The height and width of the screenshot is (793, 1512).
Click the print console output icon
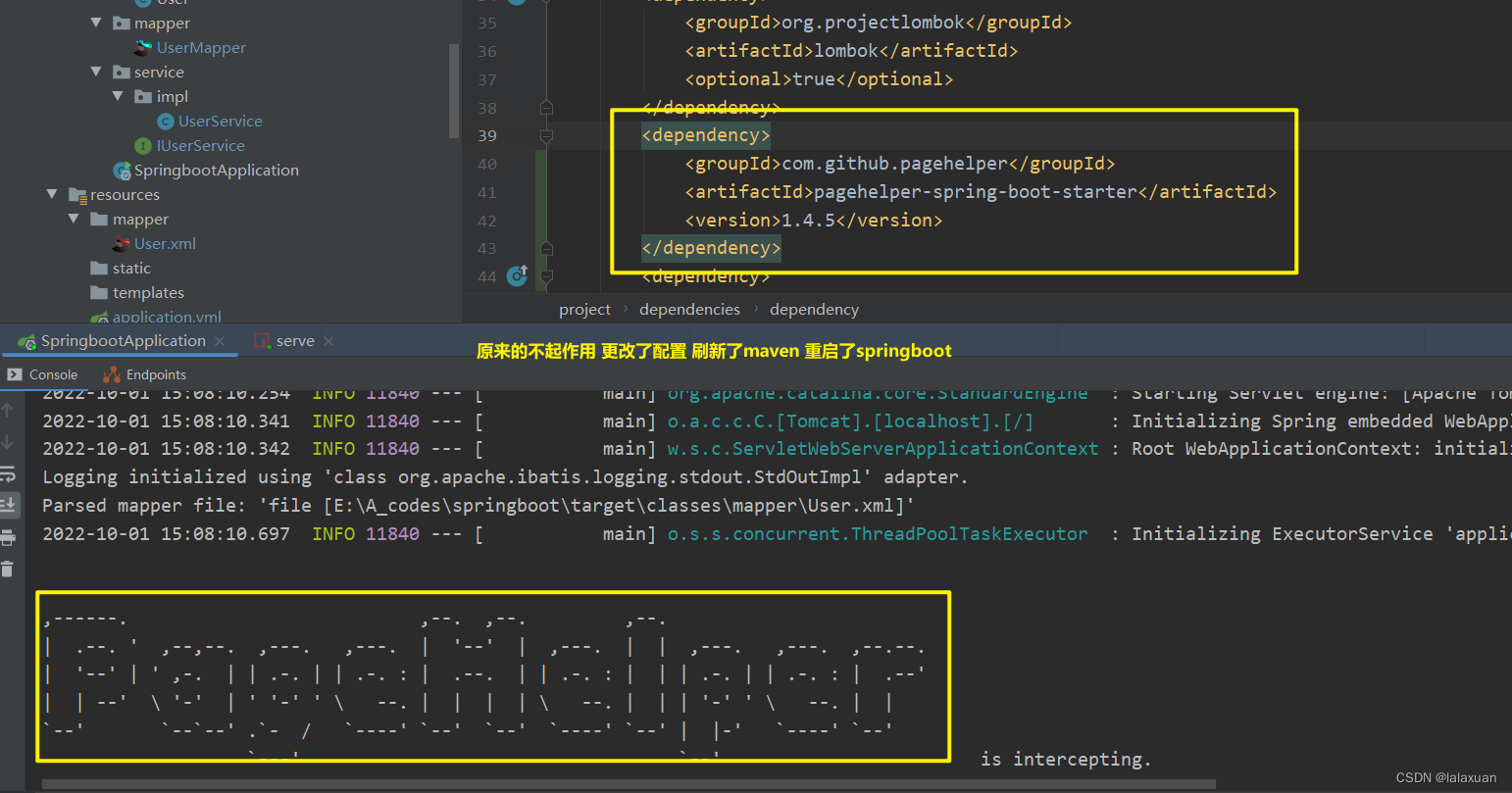tap(8, 537)
